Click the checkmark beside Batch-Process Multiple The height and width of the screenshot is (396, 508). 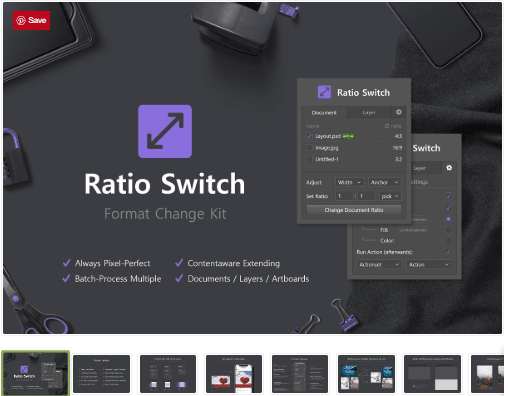coord(67,278)
